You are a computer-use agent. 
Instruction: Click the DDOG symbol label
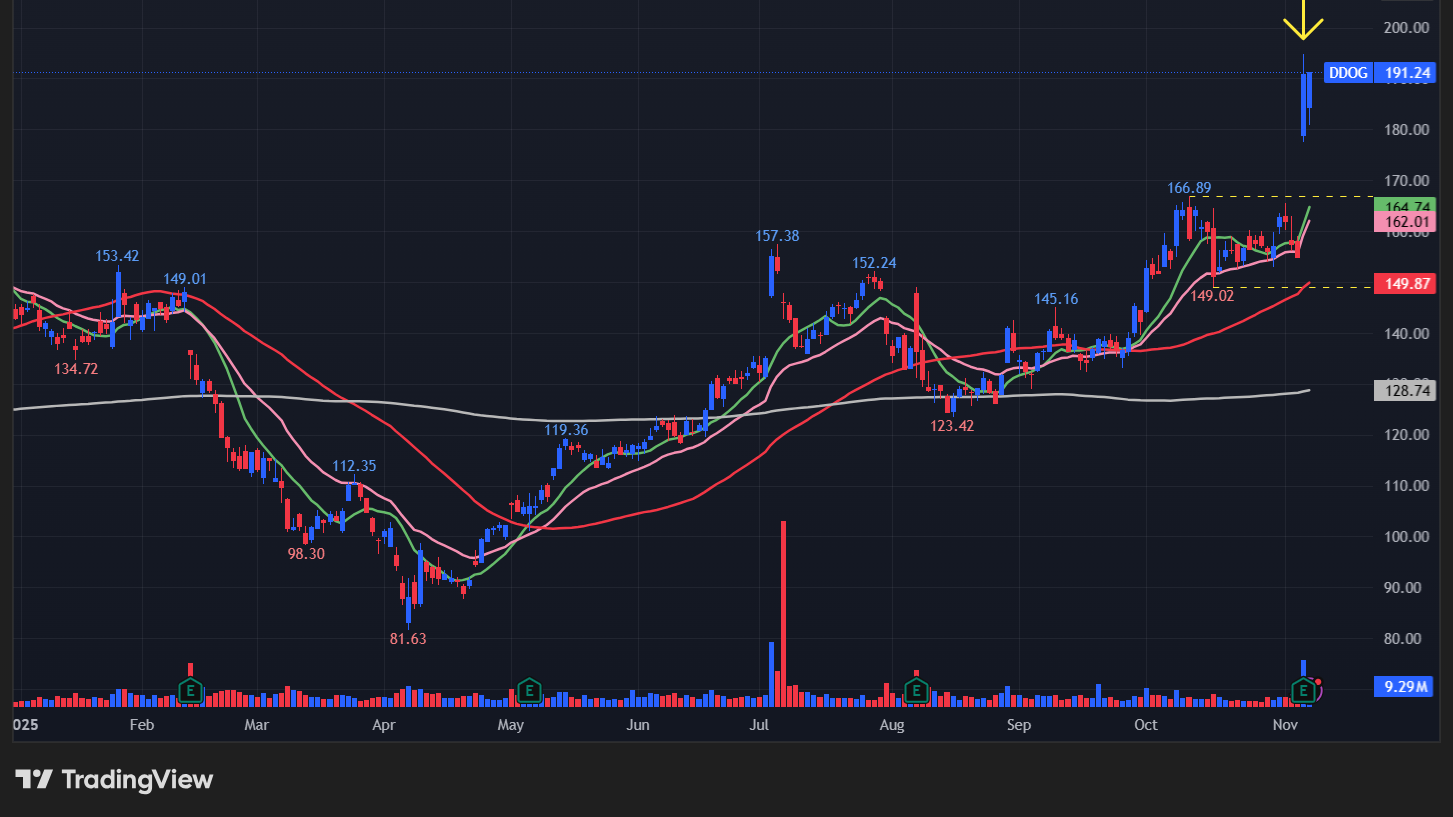[x=1349, y=73]
